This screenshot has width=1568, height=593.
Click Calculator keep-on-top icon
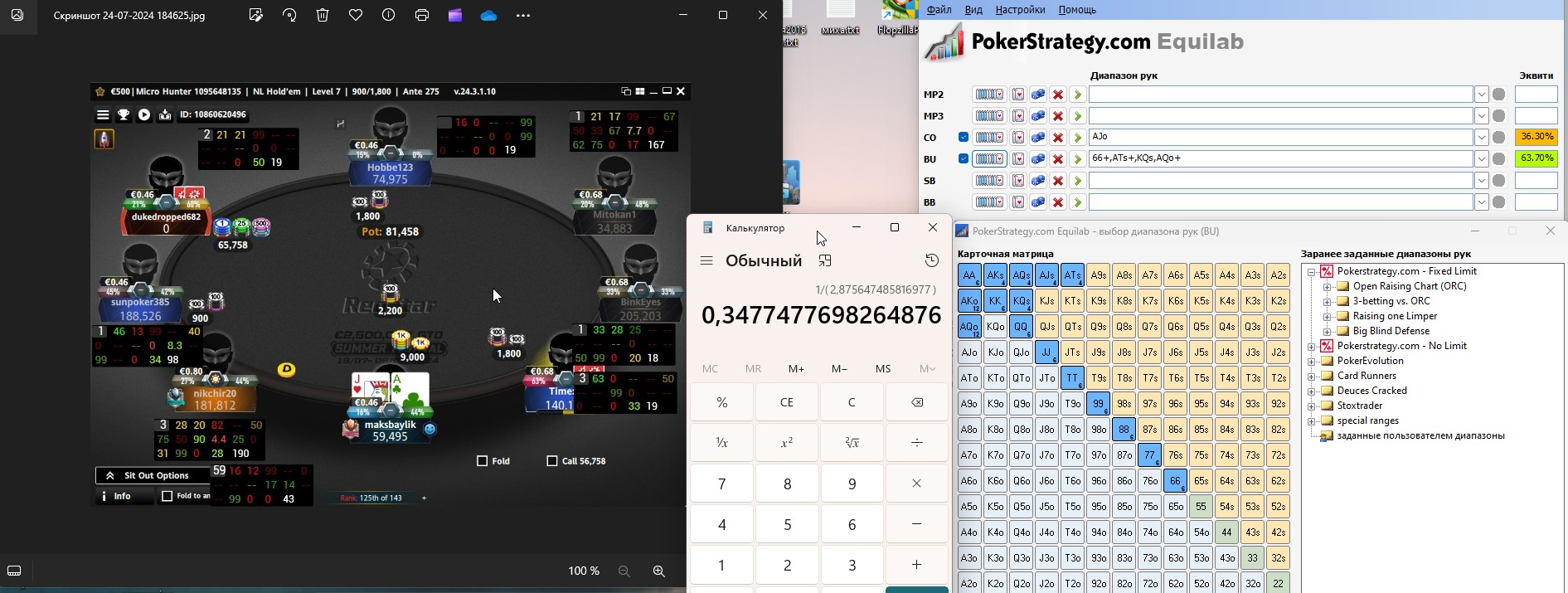pyautogui.click(x=825, y=260)
